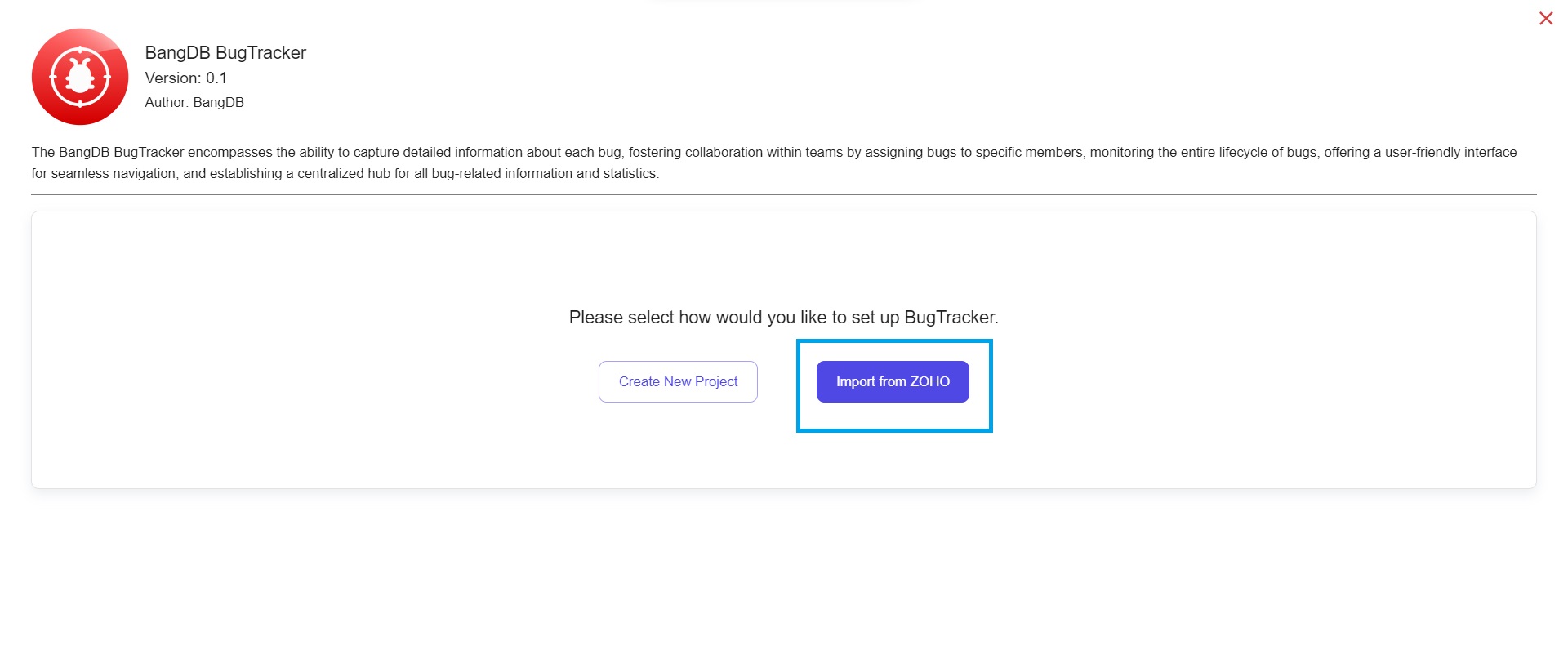Click the 'Please select how' setup prompt
Screen dimensions: 1568x672
[783, 317]
